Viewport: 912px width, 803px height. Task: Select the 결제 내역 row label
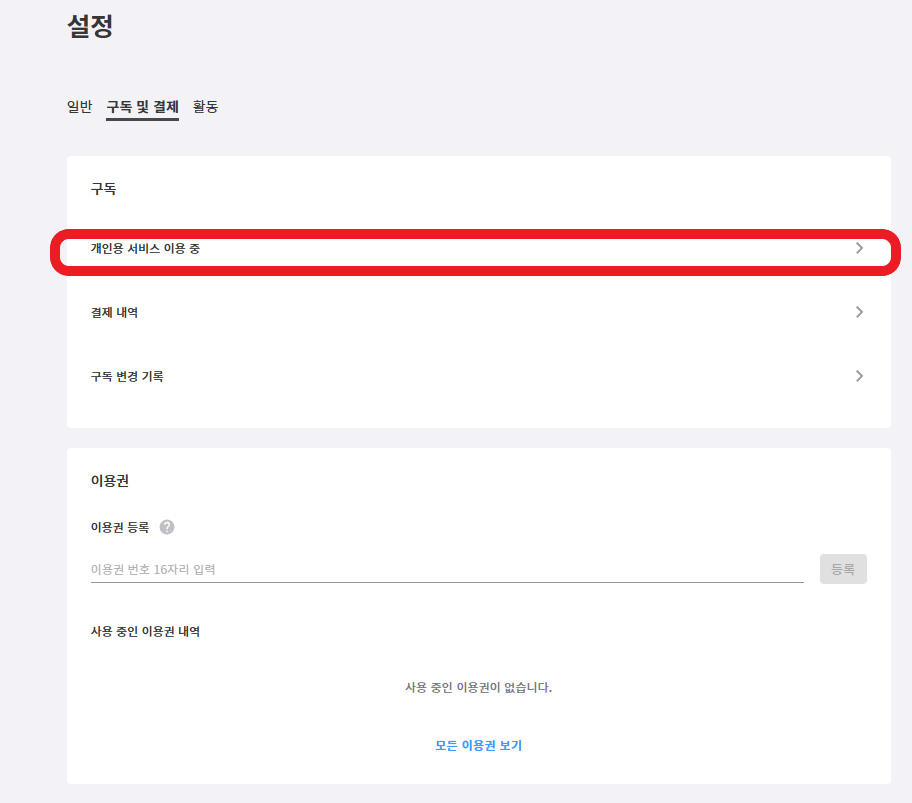(x=115, y=312)
